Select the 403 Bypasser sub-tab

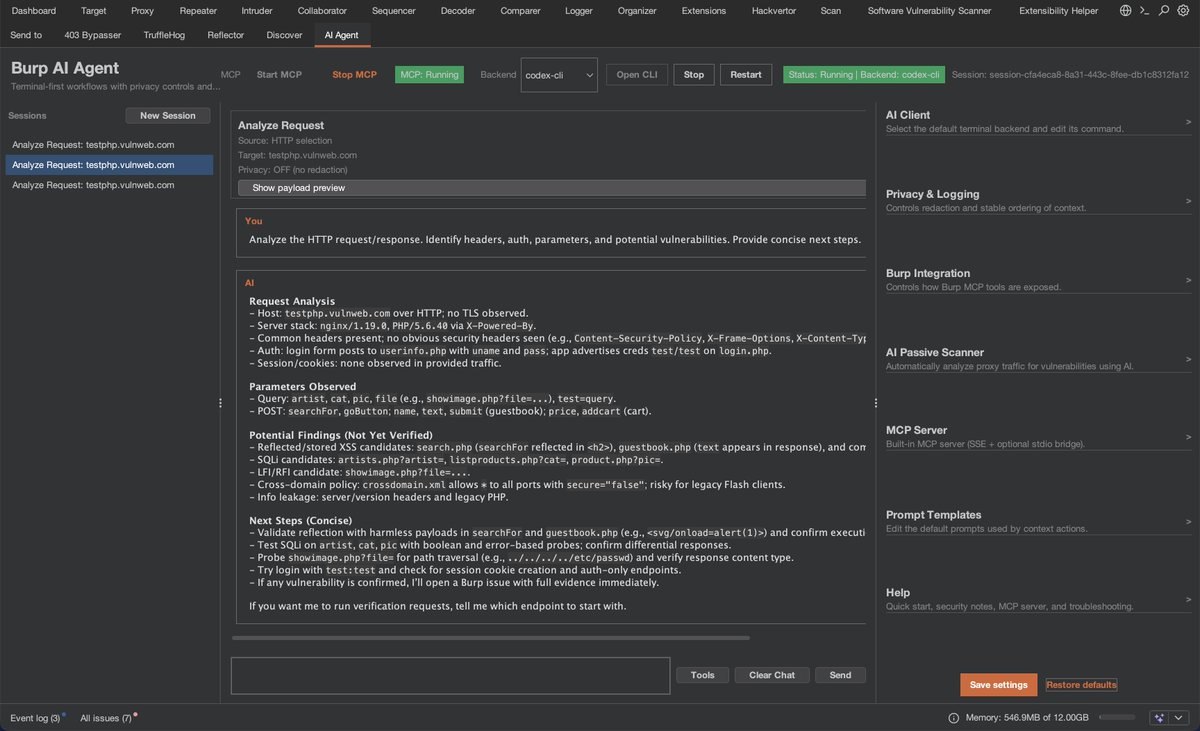point(95,34)
